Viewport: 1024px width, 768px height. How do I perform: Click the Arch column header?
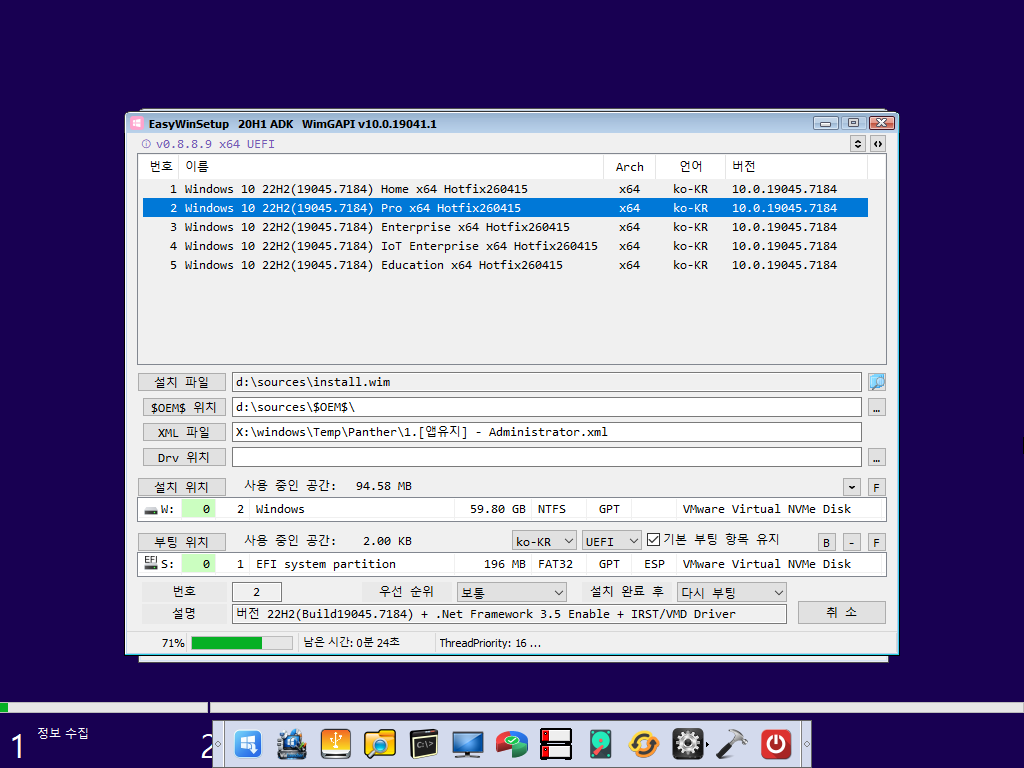630,167
